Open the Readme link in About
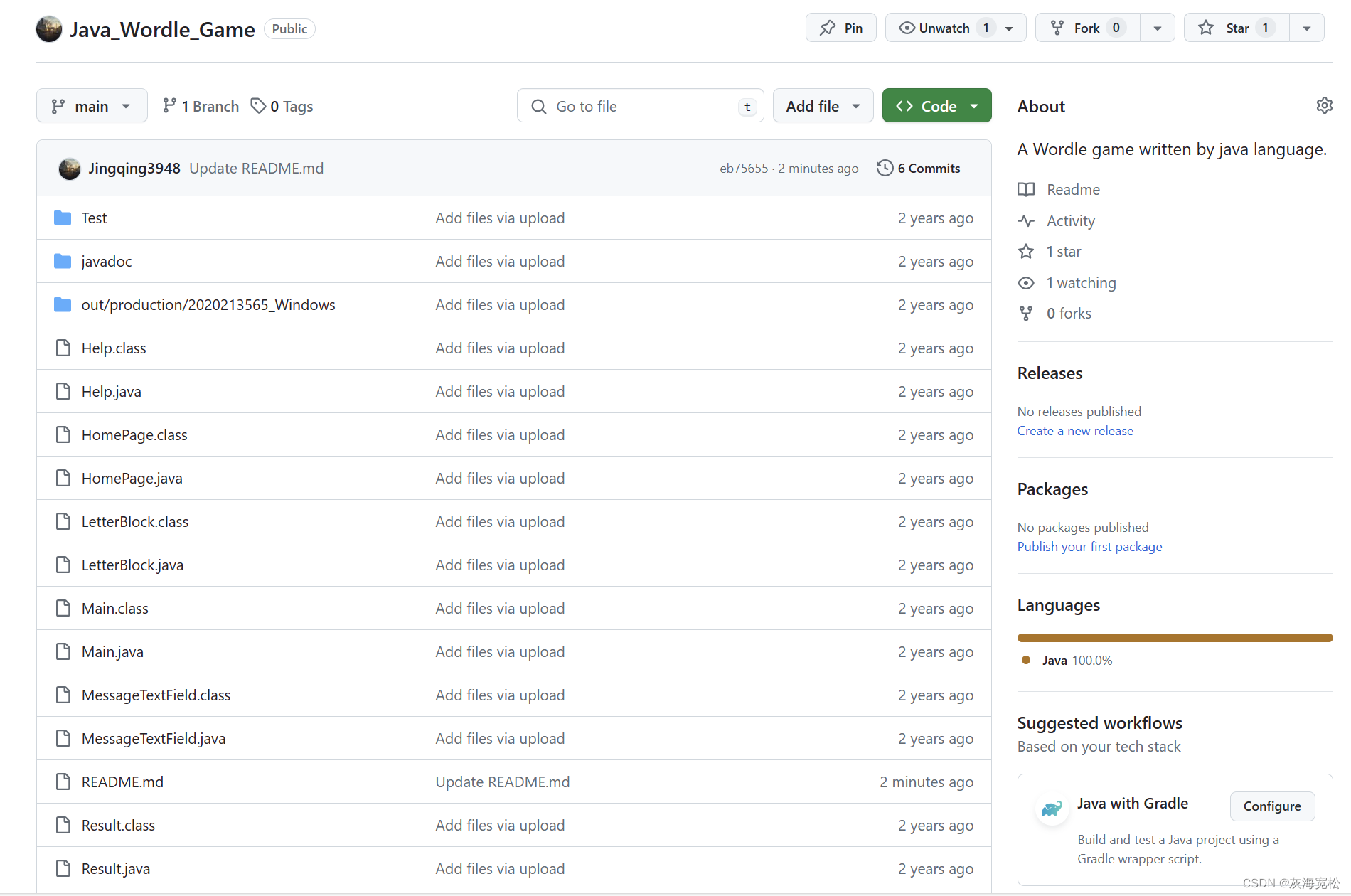Image resolution: width=1351 pixels, height=896 pixels. tap(1073, 189)
